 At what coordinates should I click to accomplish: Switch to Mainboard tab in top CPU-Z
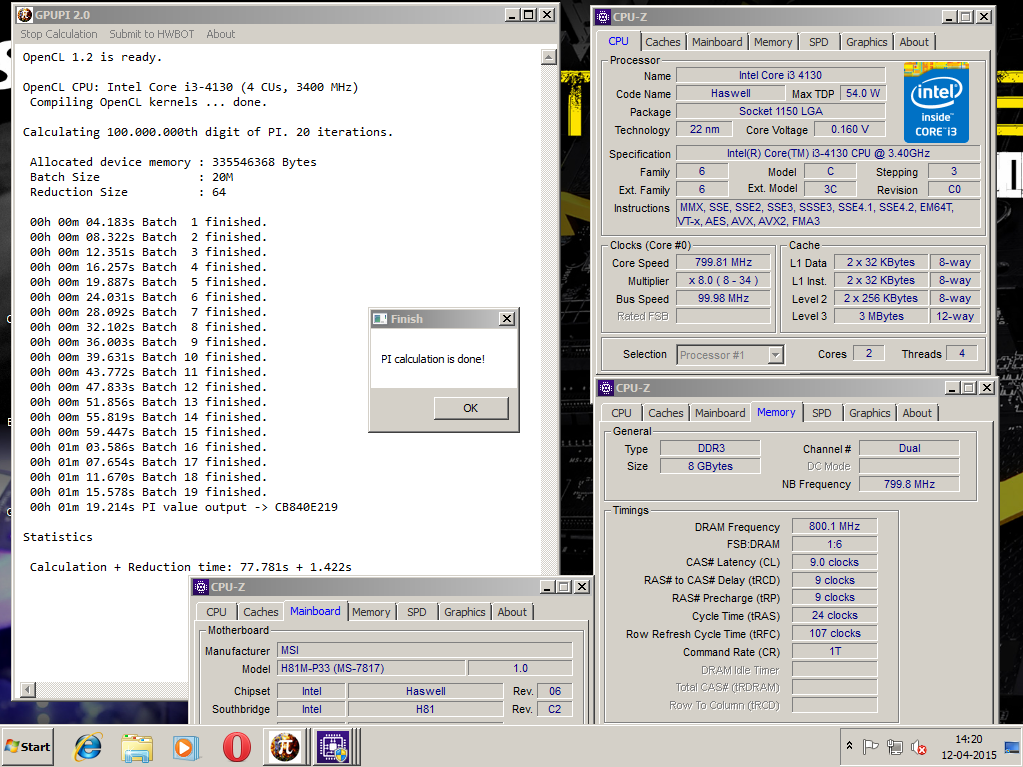[717, 42]
